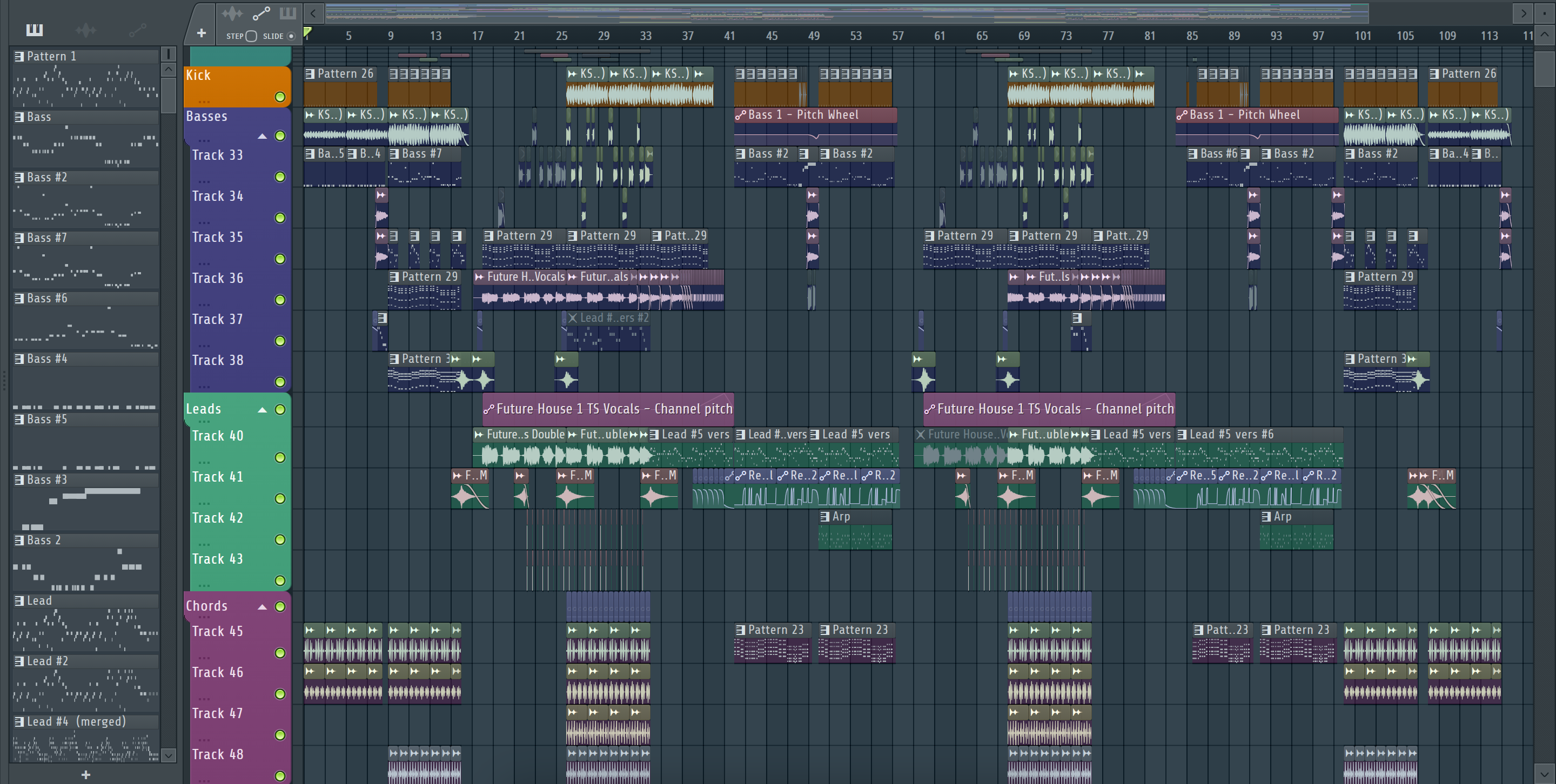Screen dimensions: 1556x784
Task: Collapse the Chords track group
Action: coord(262,607)
